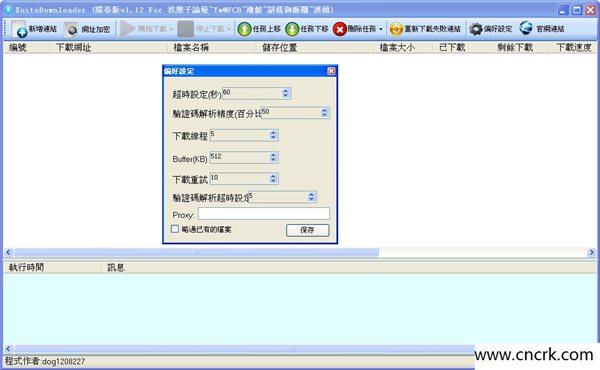Viewport: 600px width, 370px height.
Task: Click the log panel horizontal scrollbar thumb
Action: coord(245,349)
